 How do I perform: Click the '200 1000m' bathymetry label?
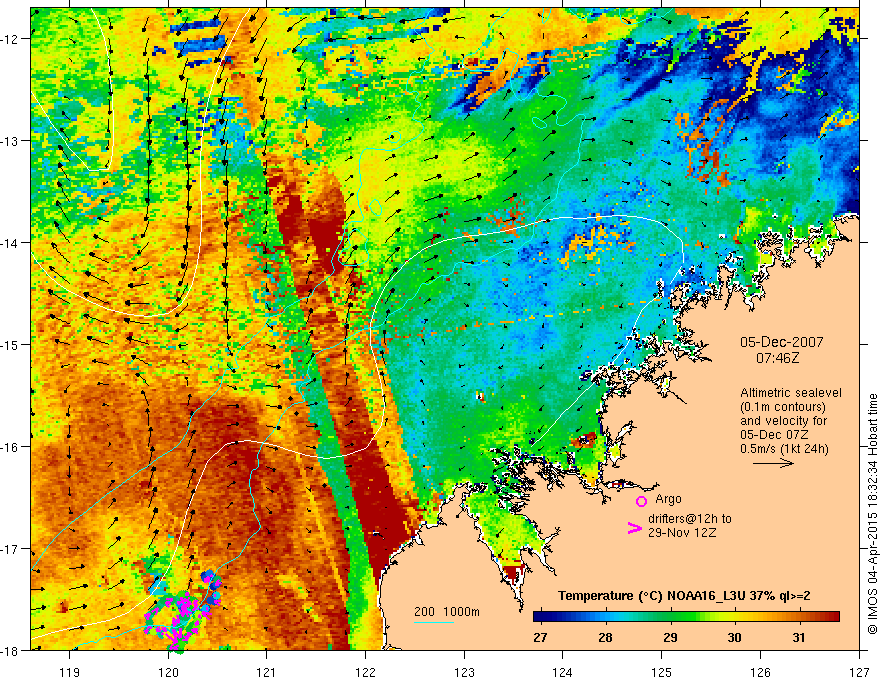(447, 612)
